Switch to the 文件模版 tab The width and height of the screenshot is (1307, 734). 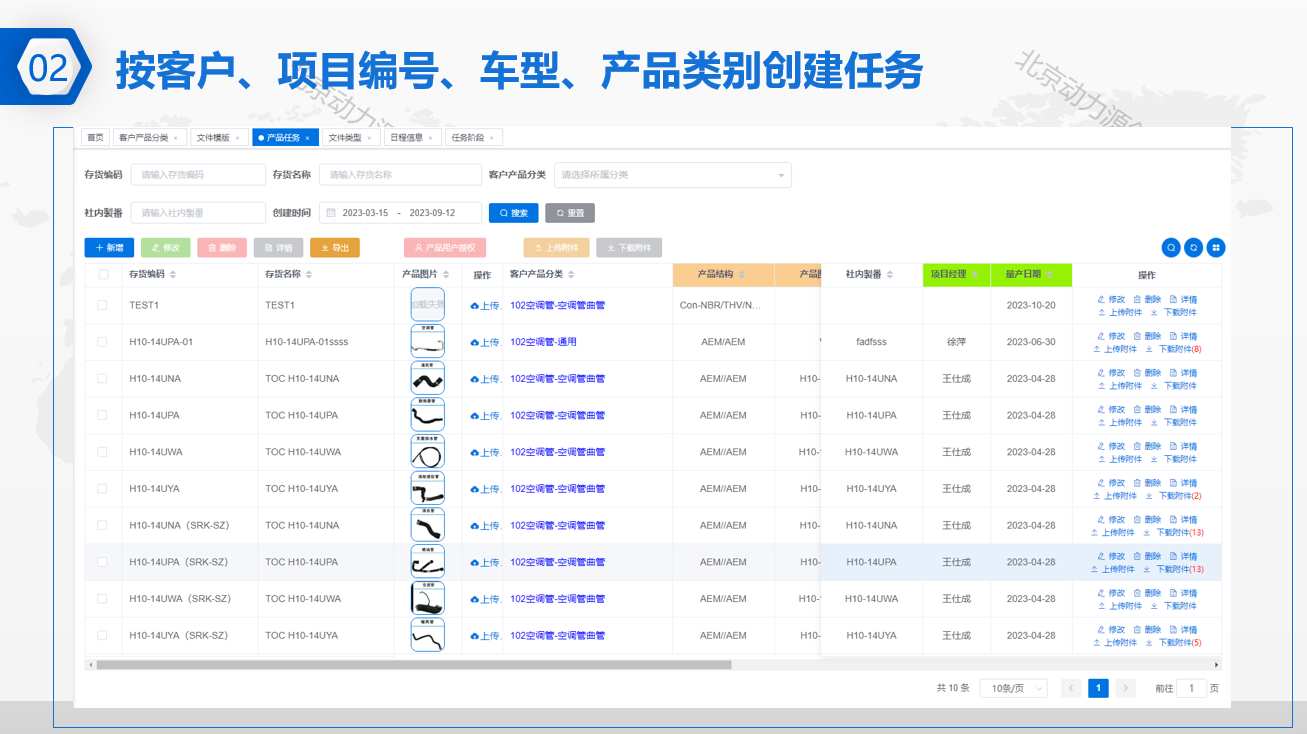pos(216,138)
